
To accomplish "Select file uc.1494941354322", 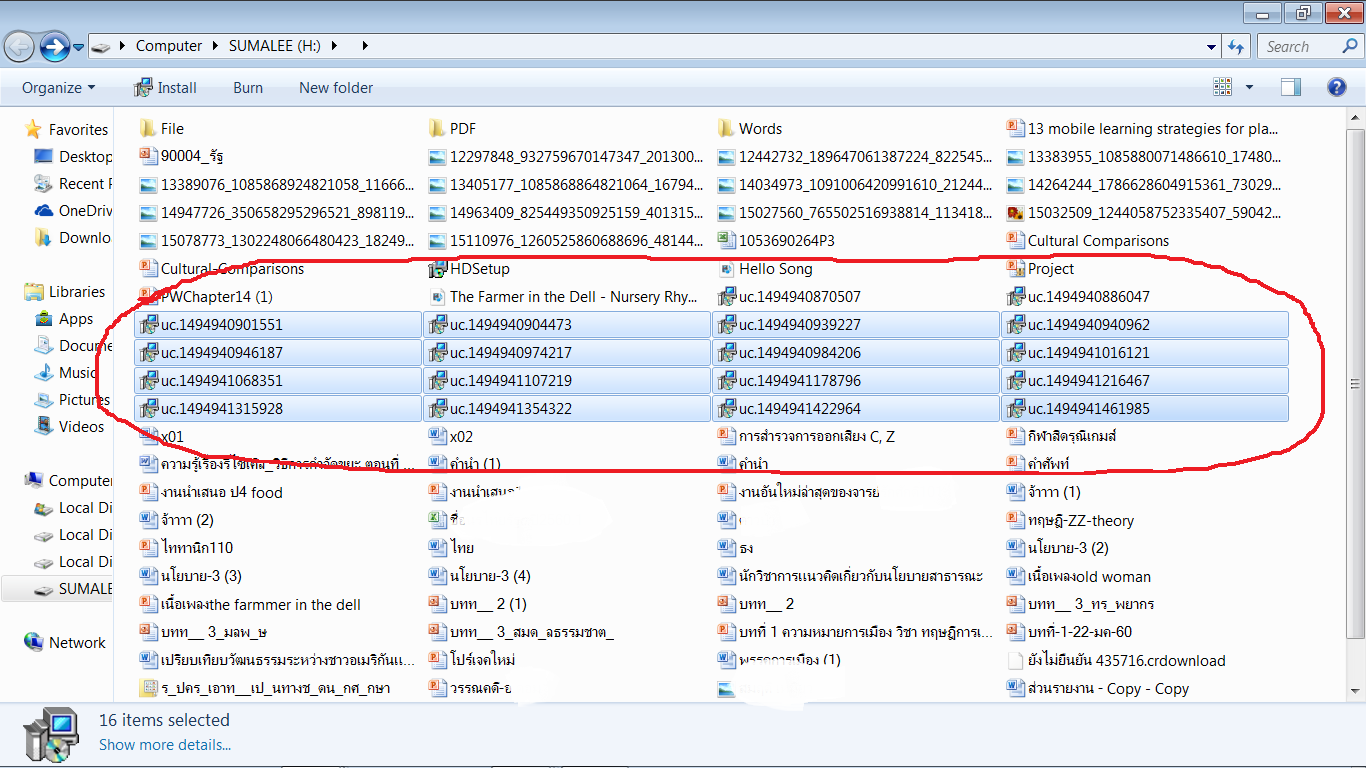I will point(567,409).
